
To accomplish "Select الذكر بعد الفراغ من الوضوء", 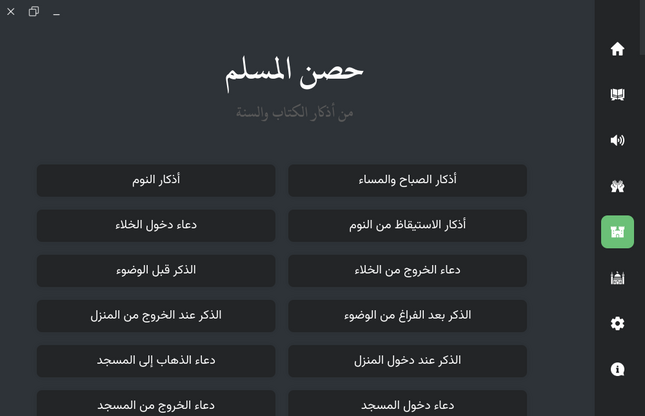I will tap(407, 316).
